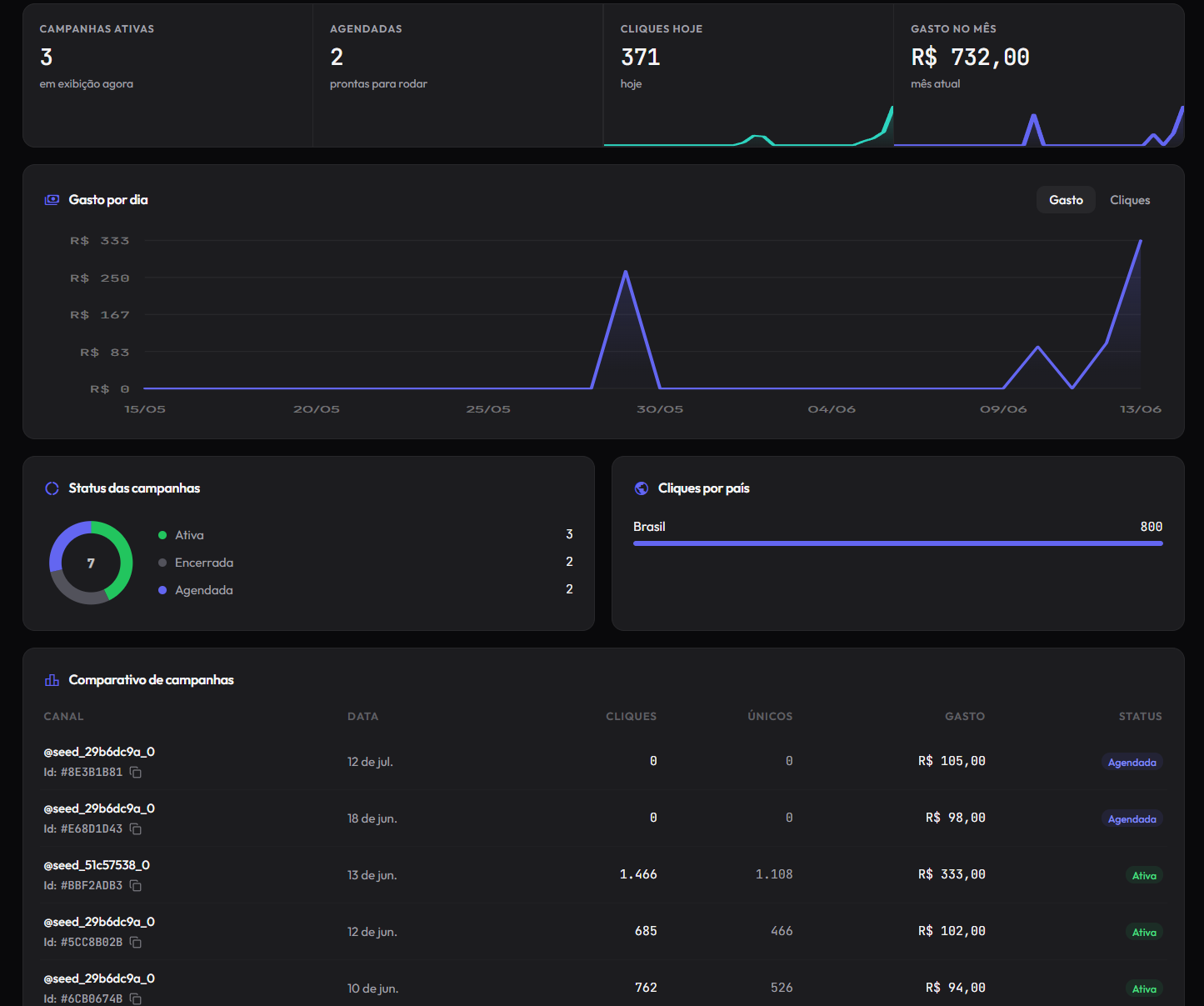The image size is (1204, 1006).
Task: Click the 1.466 clicks cell
Action: [x=638, y=874]
